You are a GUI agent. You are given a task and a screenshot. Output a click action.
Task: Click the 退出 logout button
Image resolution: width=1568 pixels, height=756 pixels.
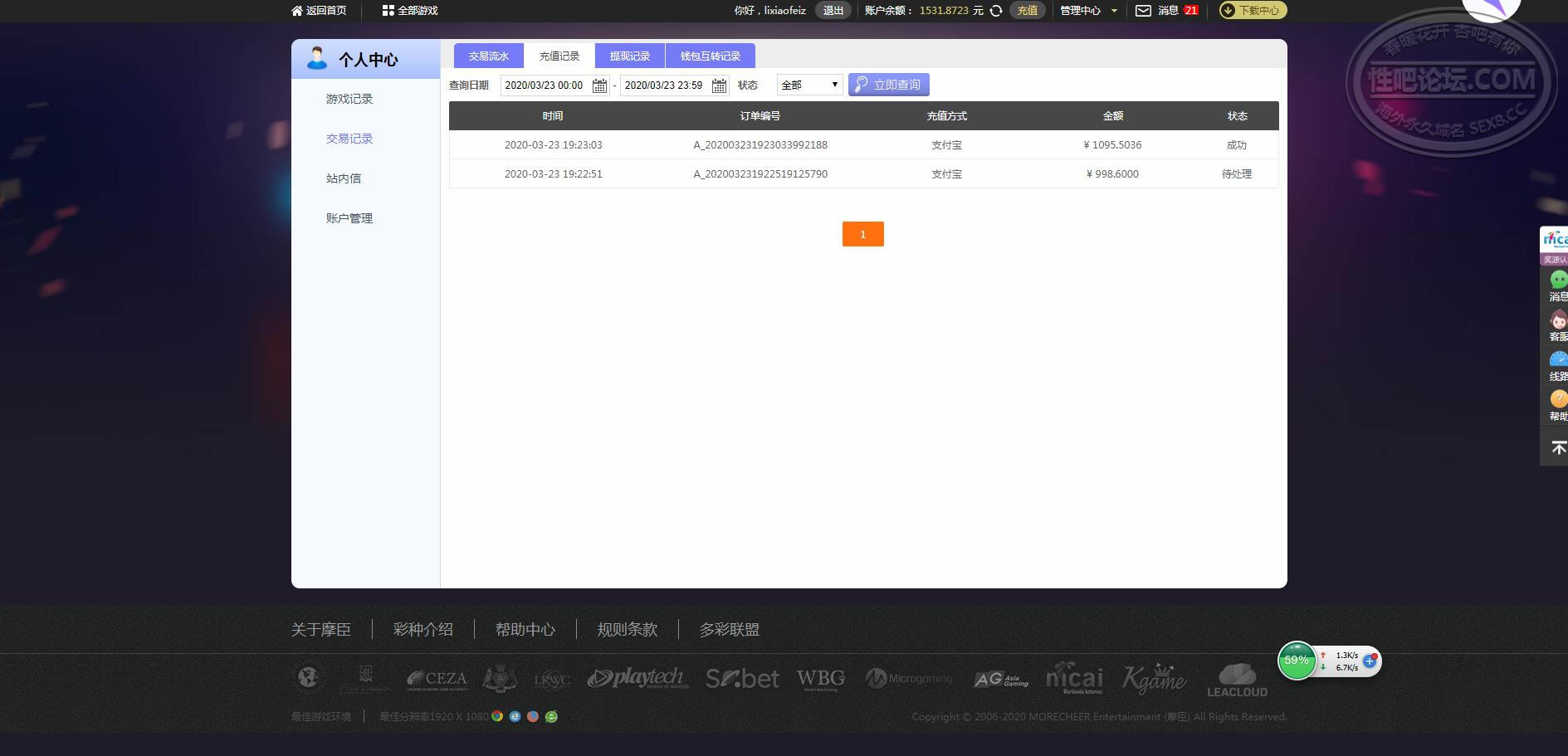[x=833, y=10]
